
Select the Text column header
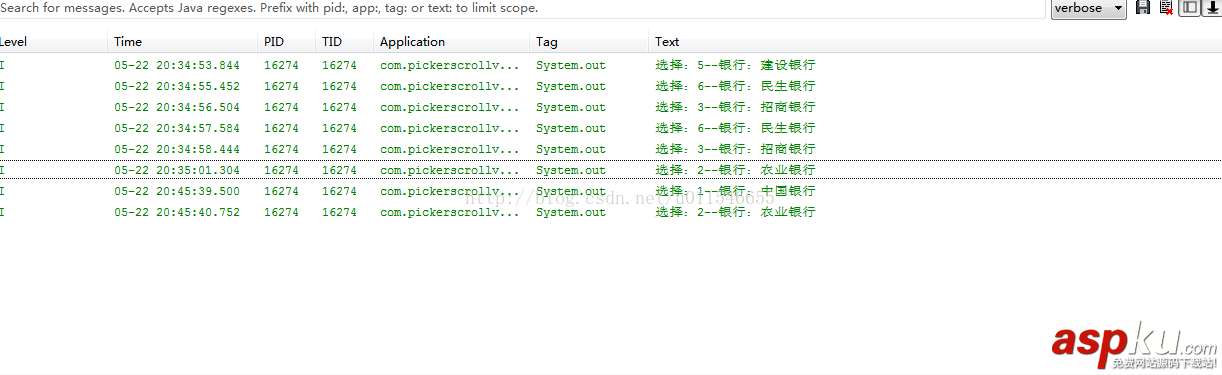tap(935, 42)
